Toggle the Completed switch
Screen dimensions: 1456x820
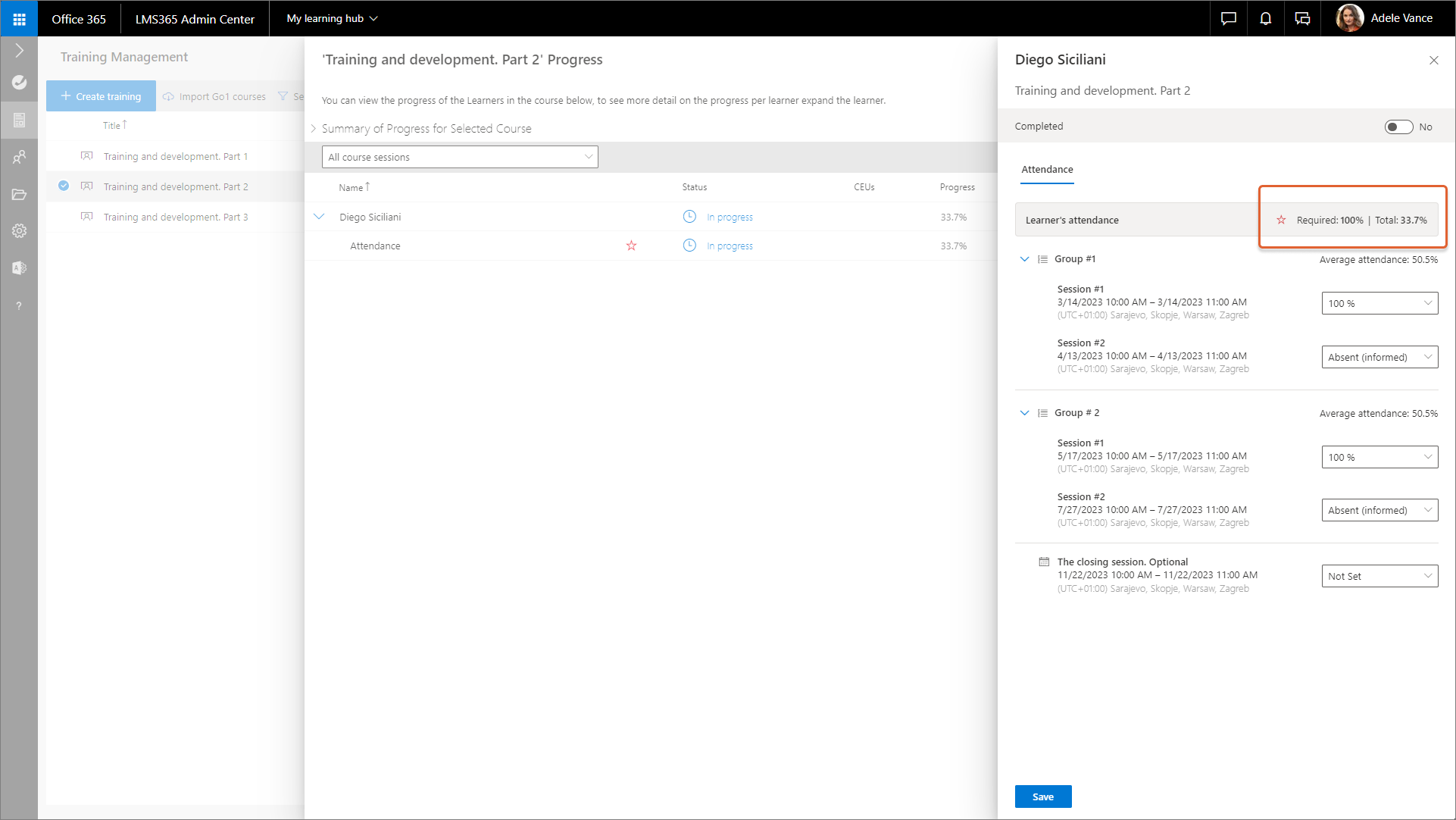[x=1398, y=127]
